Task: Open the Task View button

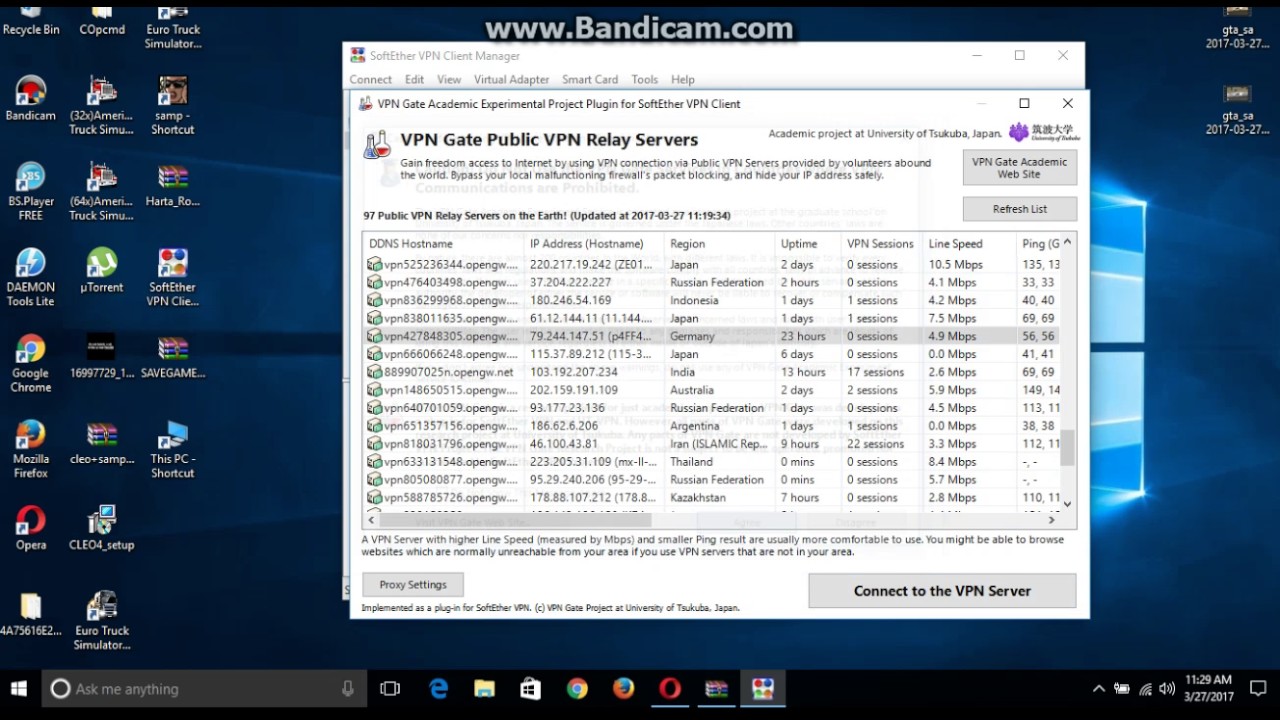Action: click(x=390, y=688)
